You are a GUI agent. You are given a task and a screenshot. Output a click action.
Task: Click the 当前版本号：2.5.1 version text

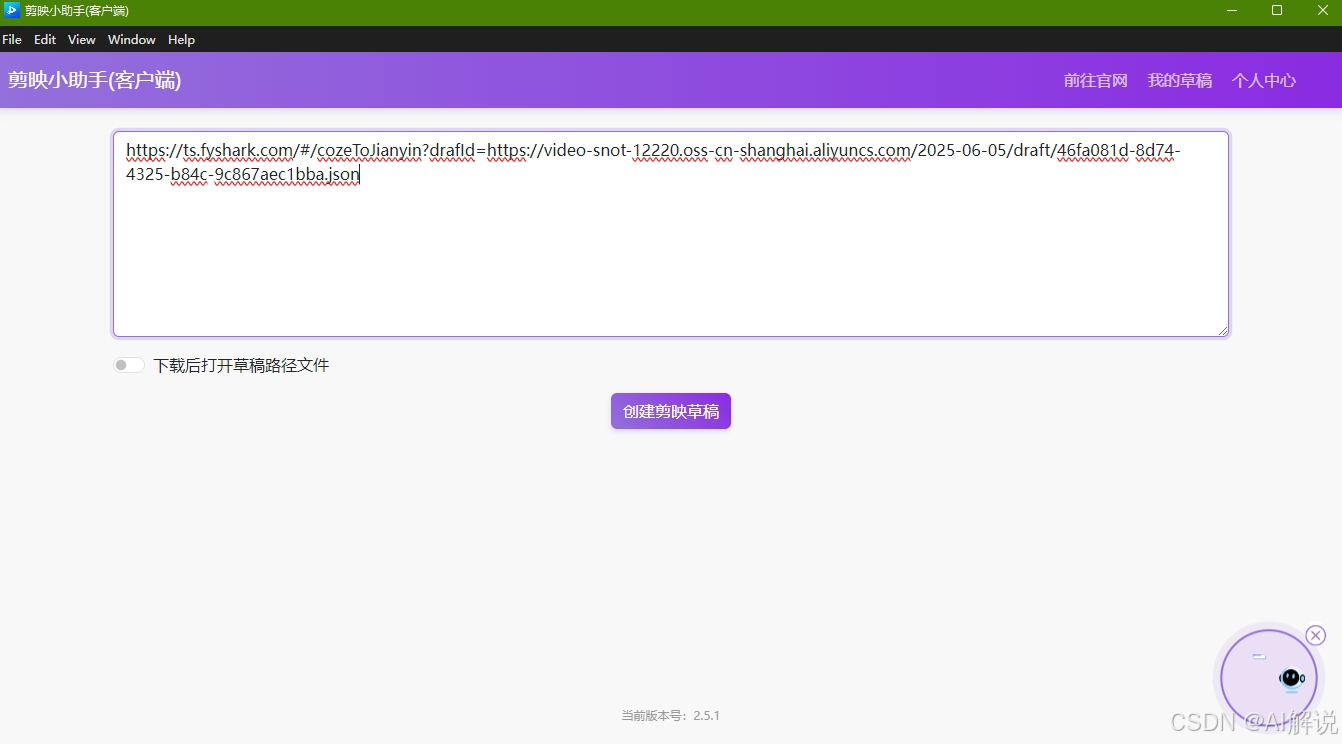click(671, 715)
